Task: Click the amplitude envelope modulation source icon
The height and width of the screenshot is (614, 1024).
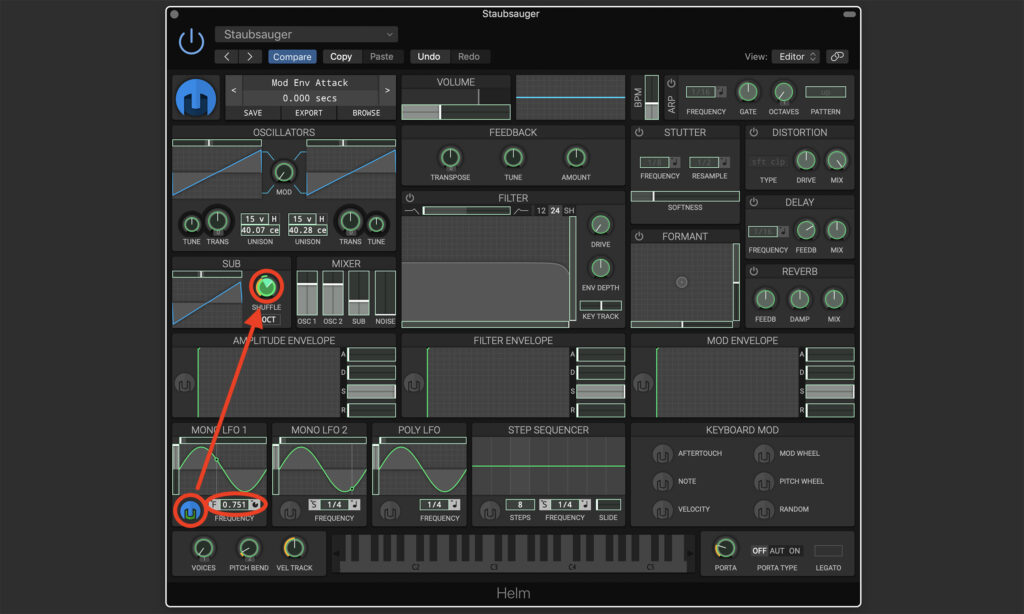Action: click(184, 384)
